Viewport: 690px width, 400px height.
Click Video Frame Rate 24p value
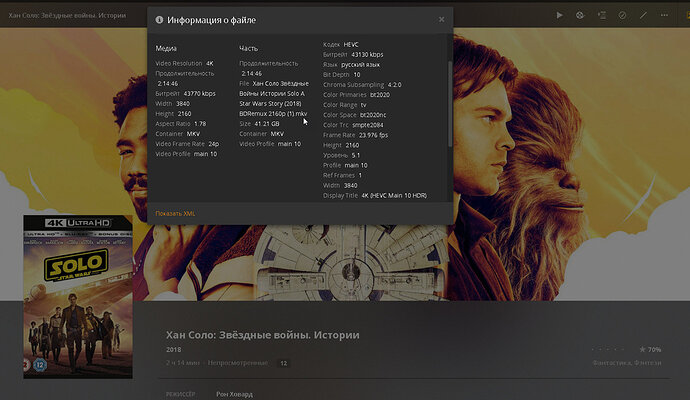(x=213, y=144)
